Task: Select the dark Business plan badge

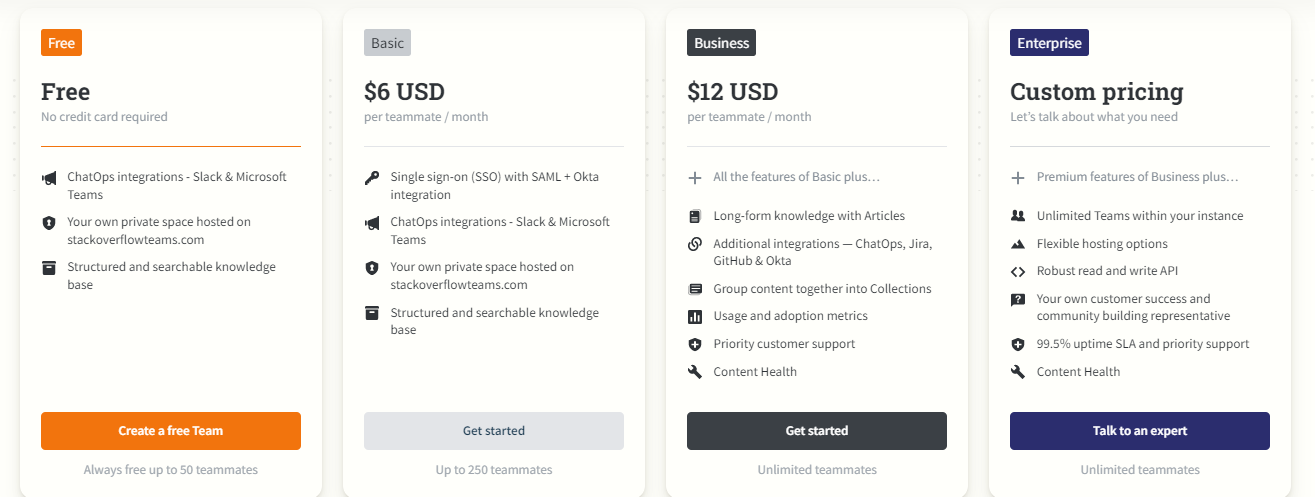Action: click(721, 43)
